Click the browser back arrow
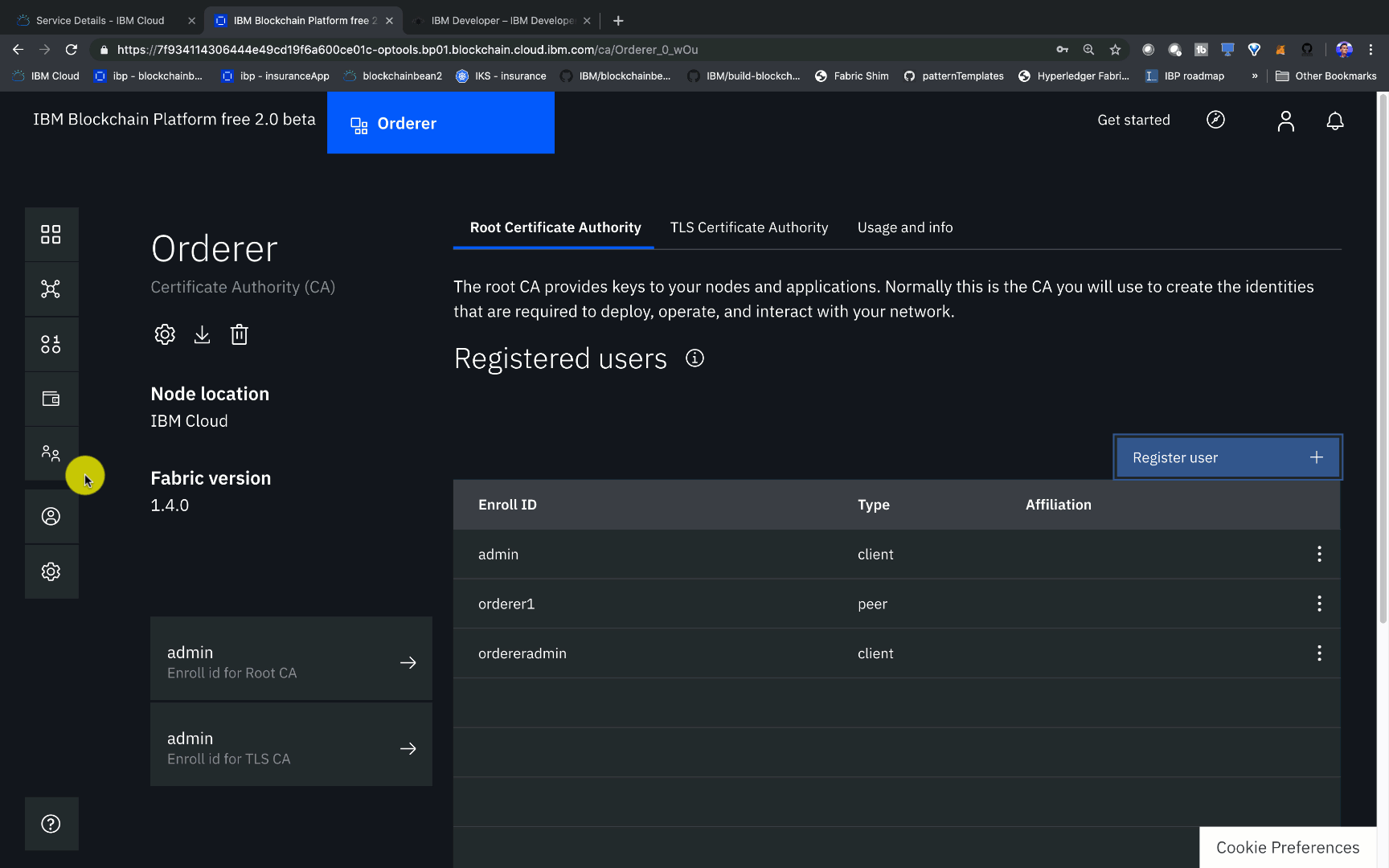 pos(18,50)
